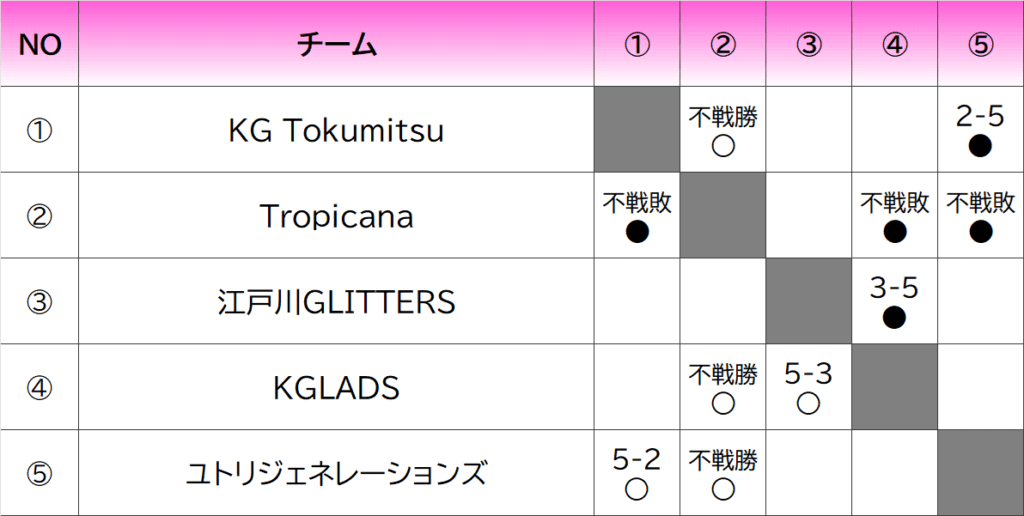The height and width of the screenshot is (516, 1024).
Task: Click the 江戸川GLITTERS team name
Action: [x=336, y=302]
